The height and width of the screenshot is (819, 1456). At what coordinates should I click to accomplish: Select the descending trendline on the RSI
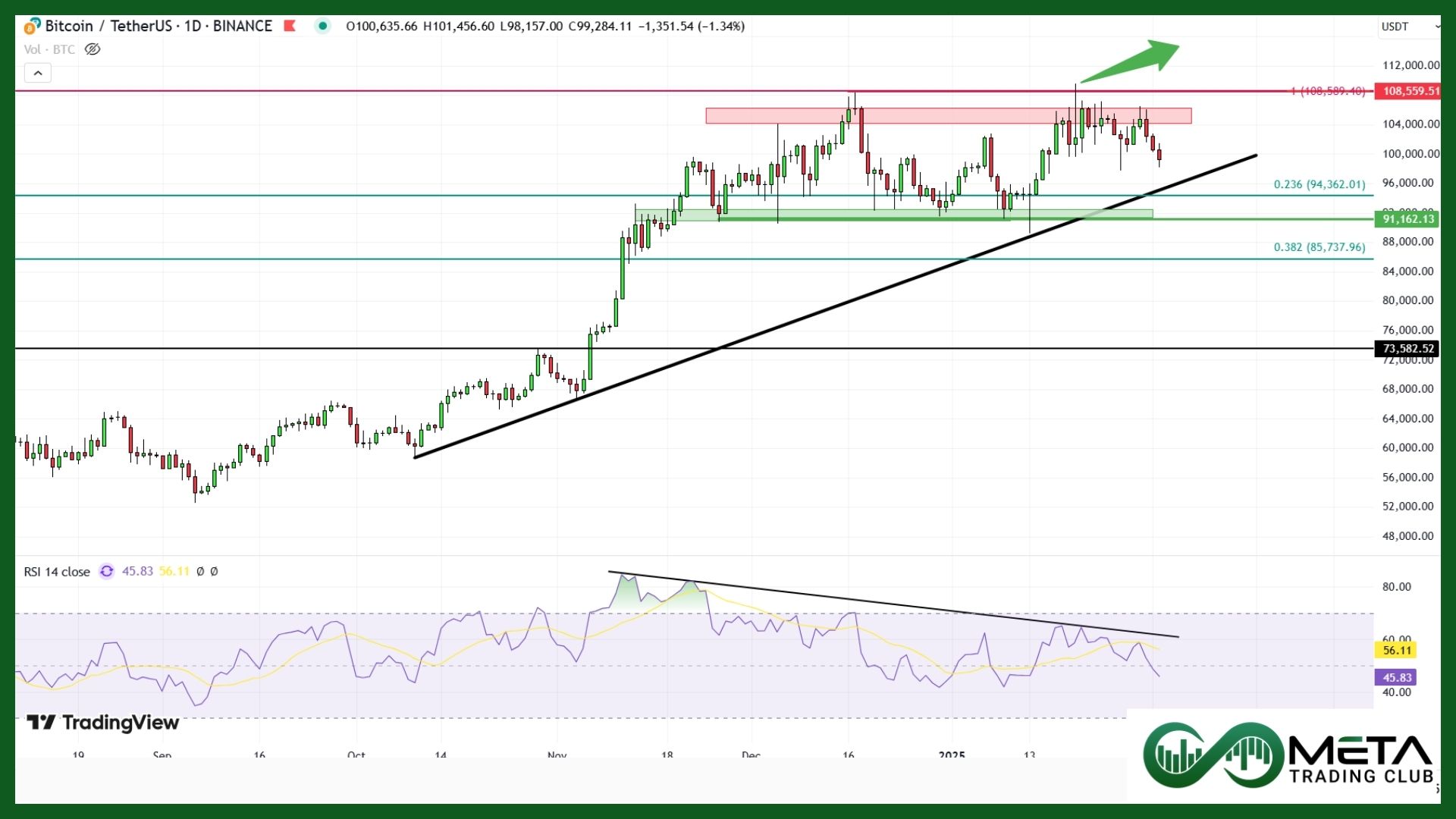[x=893, y=604]
